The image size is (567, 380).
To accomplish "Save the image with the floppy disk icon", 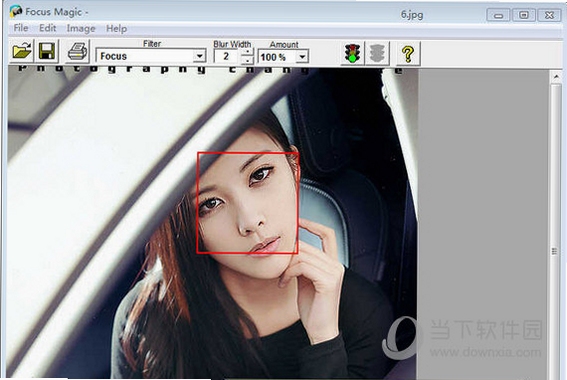I will pos(46,52).
